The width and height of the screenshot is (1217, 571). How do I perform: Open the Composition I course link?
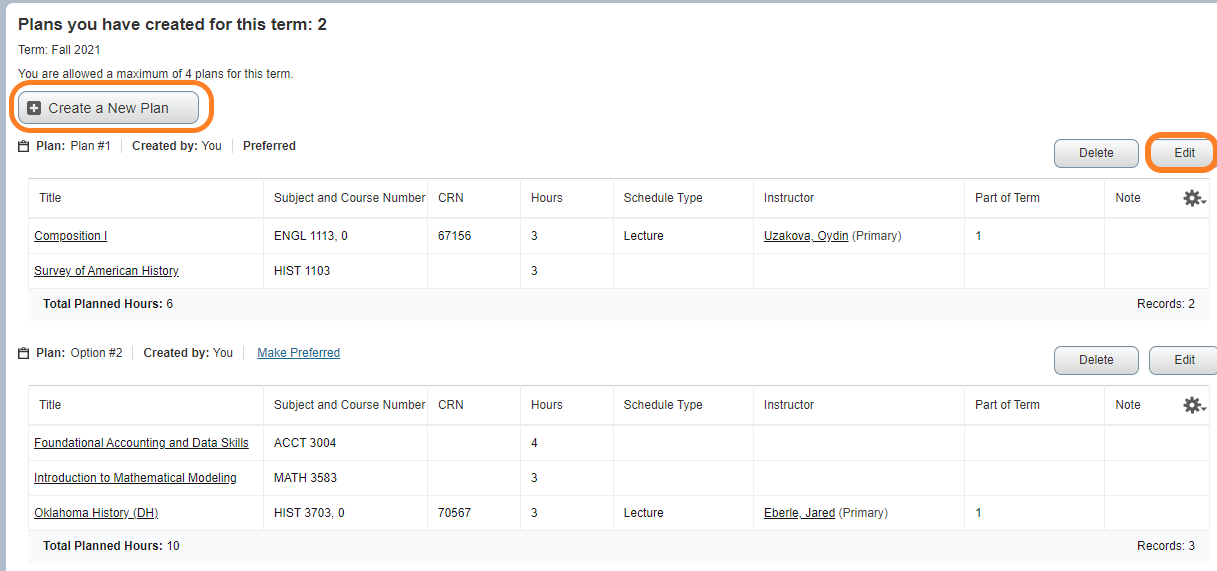click(x=70, y=236)
